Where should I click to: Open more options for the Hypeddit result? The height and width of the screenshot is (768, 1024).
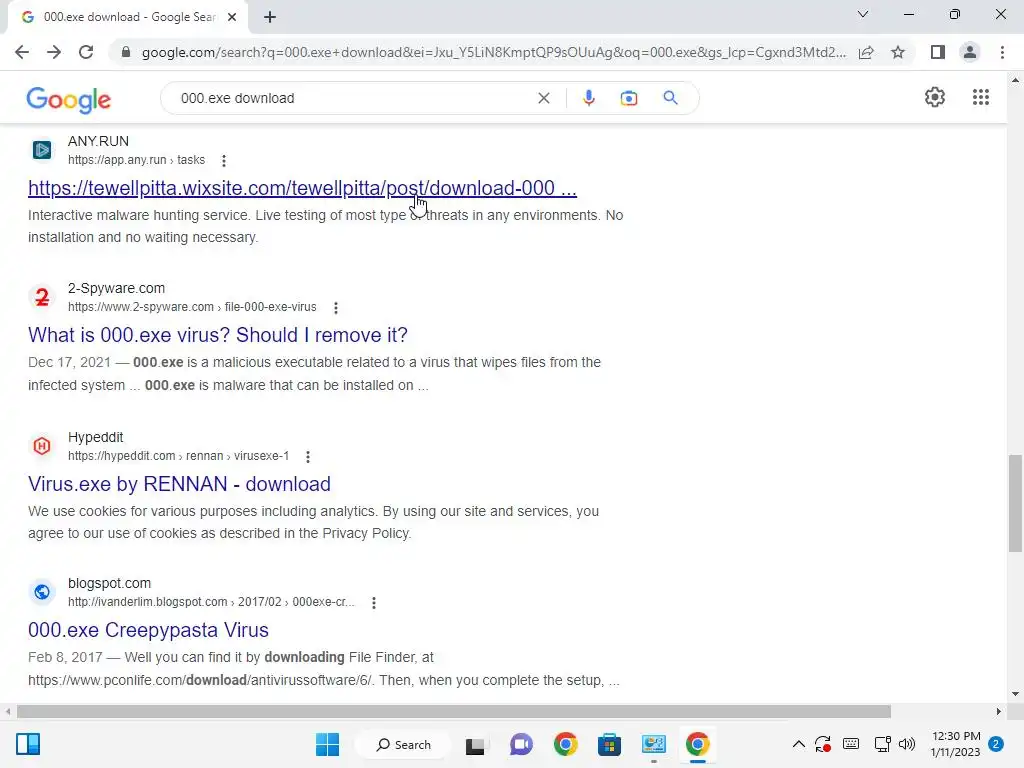(308, 456)
